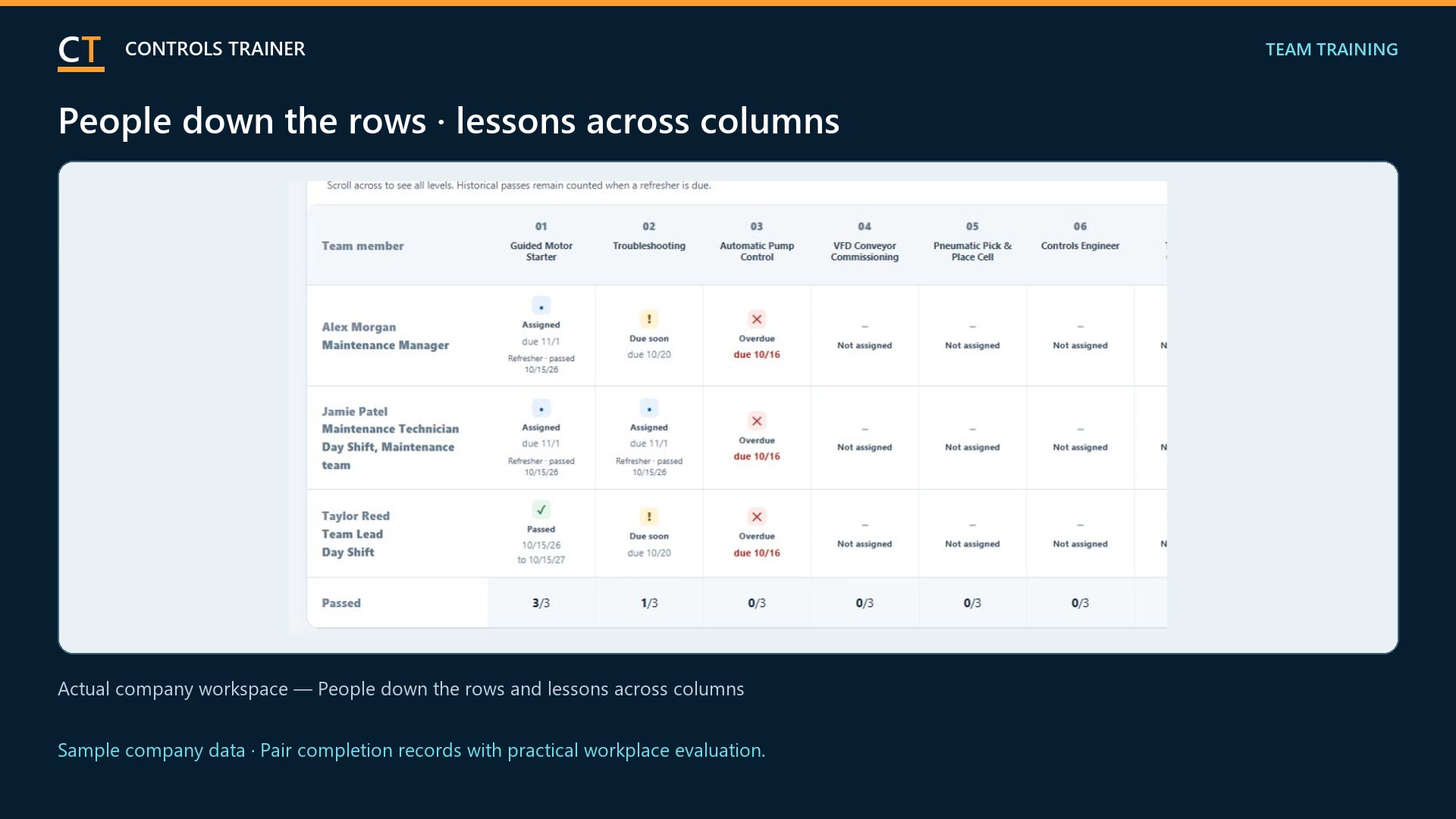The width and height of the screenshot is (1456, 819).
Task: Click Jamie Patel's Guided Motor Starter assigned icon
Action: click(541, 409)
